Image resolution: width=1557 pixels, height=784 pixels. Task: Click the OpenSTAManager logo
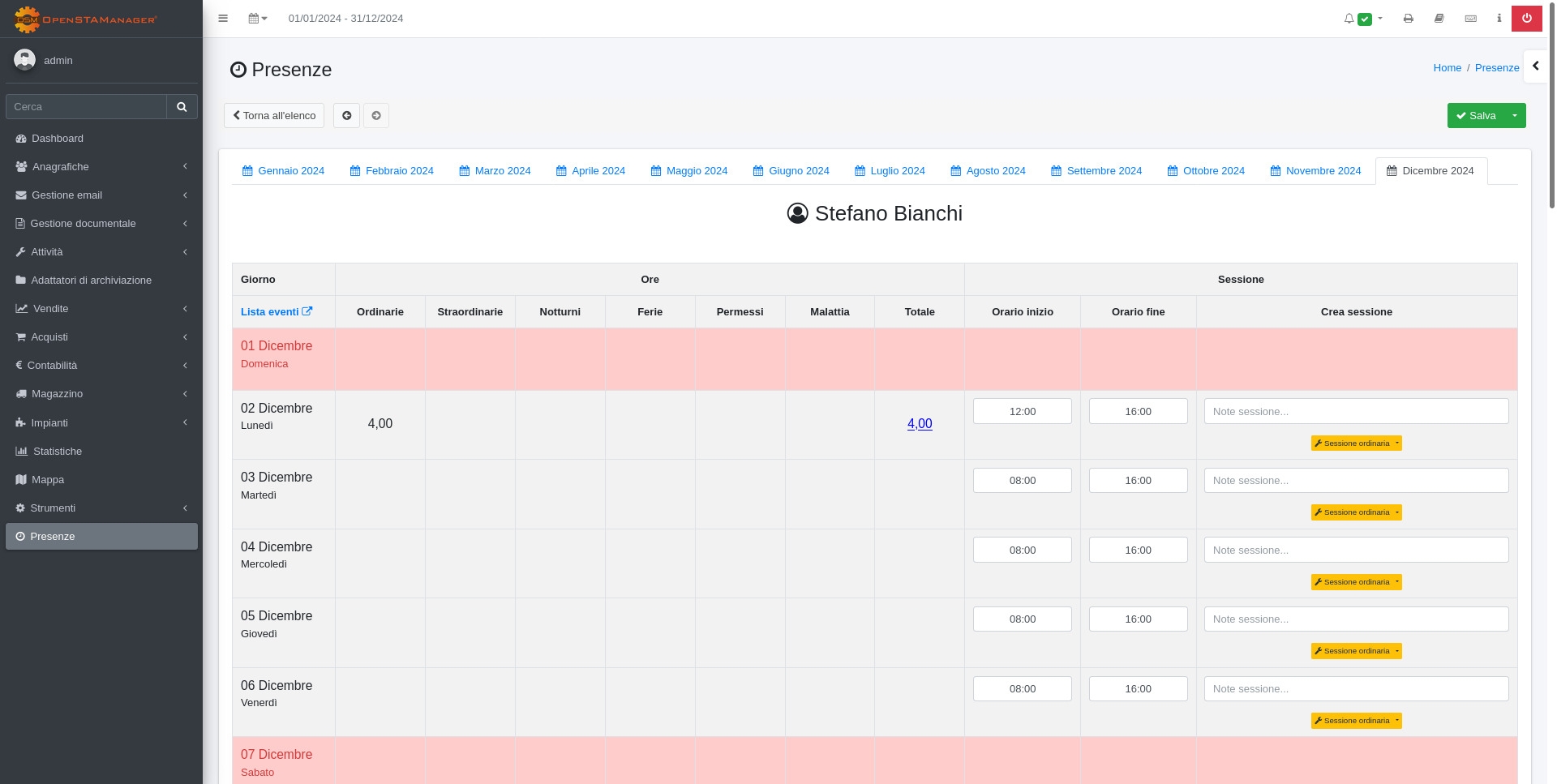pos(85,19)
